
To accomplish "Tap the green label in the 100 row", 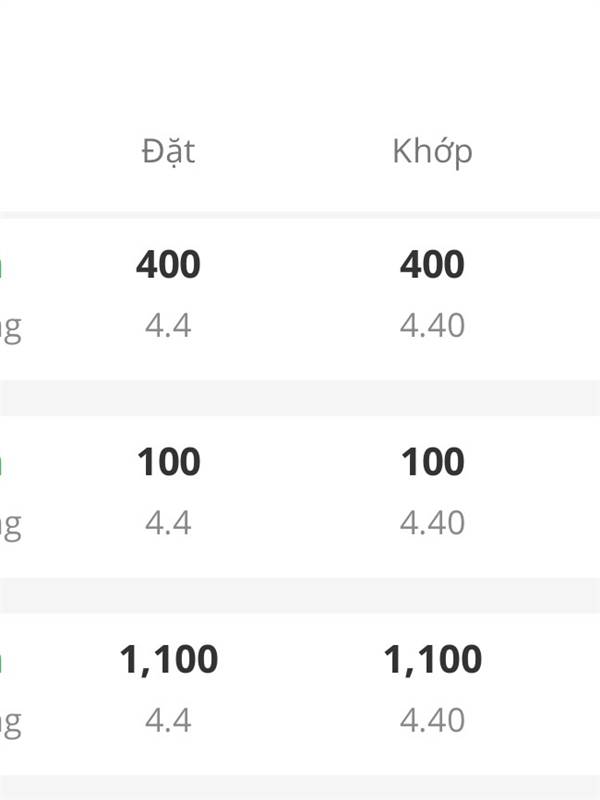I will tap(1, 464).
